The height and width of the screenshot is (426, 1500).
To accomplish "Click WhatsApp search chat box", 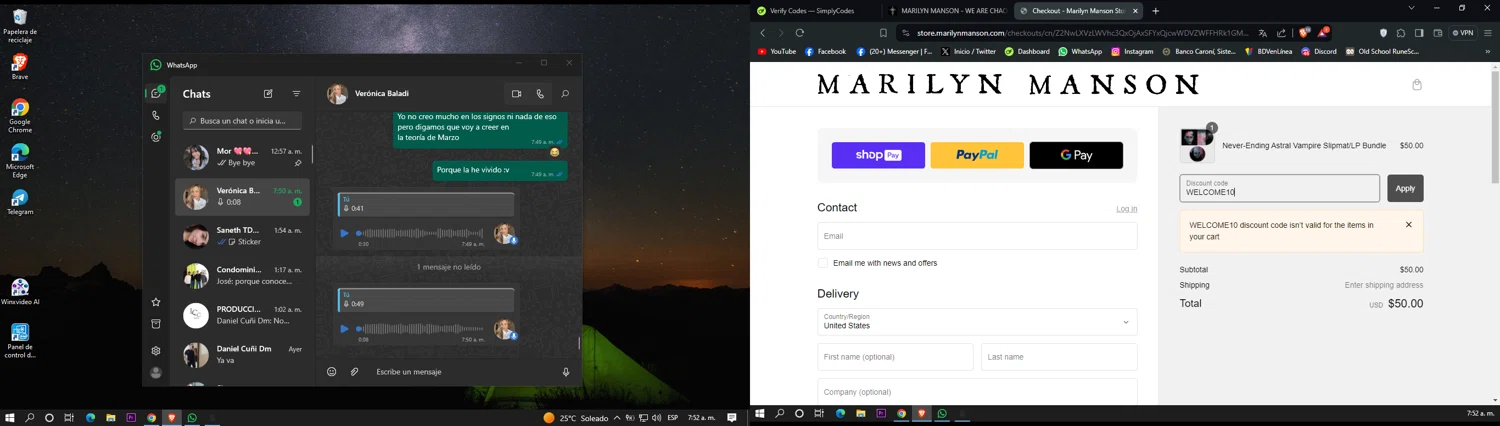I will coord(242,121).
